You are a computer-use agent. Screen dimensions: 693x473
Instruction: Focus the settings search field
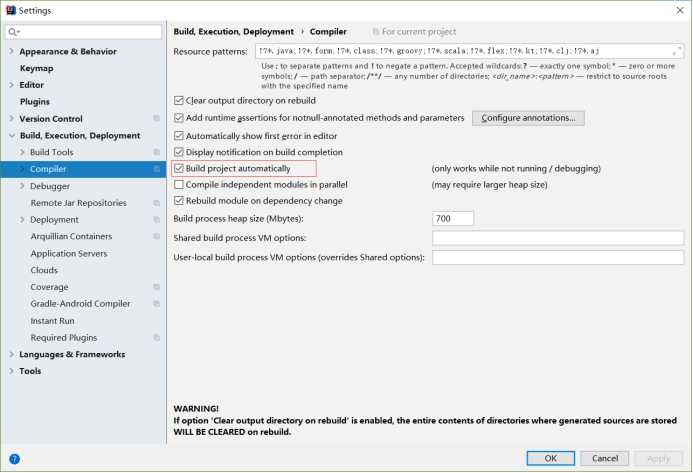click(84, 32)
